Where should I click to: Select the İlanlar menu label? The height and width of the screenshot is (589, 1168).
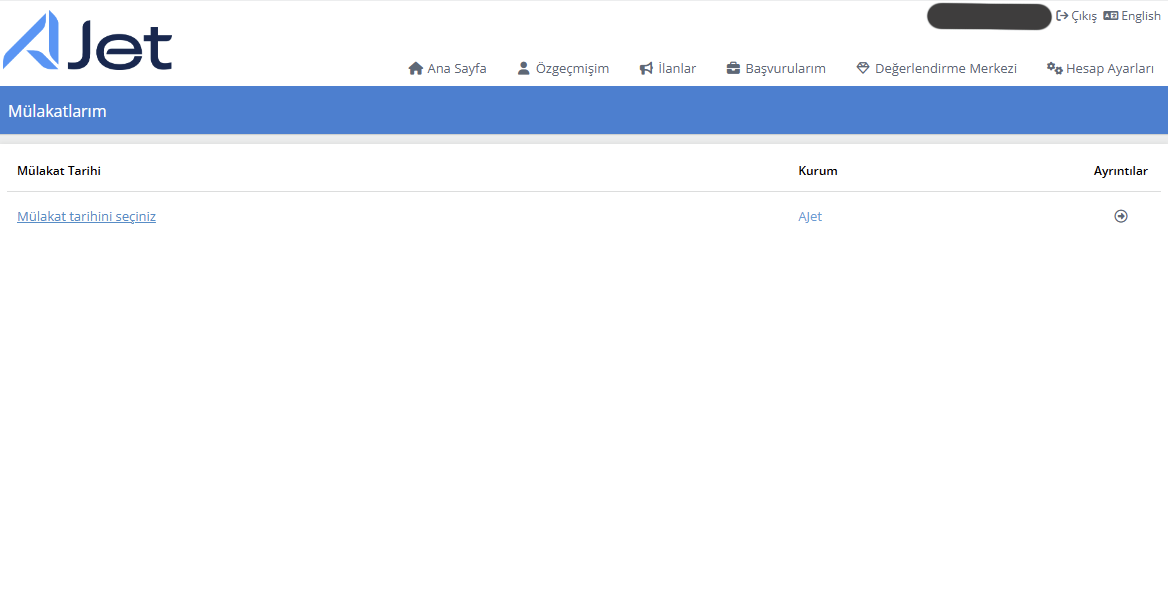677,69
